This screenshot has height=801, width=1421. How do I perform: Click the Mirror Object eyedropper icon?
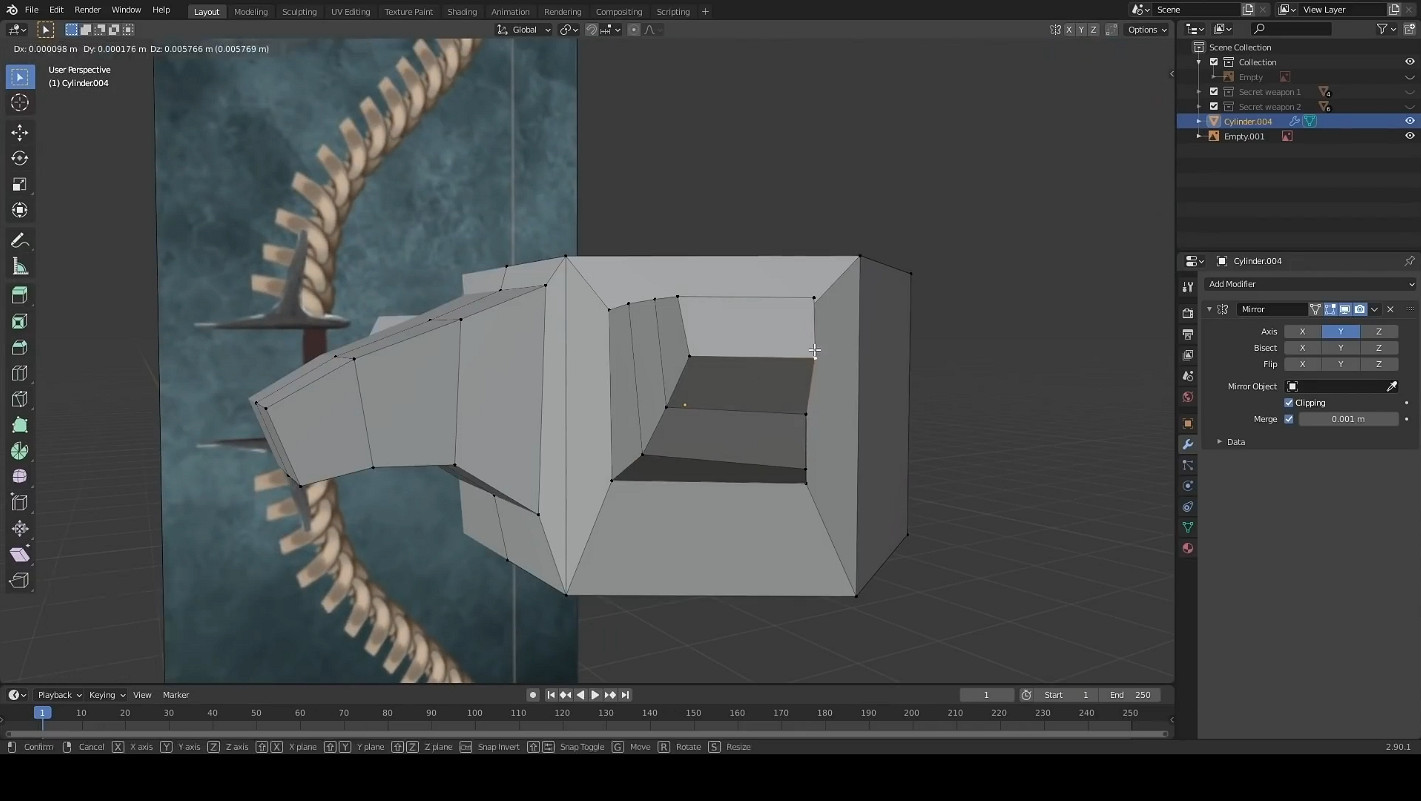coord(1391,386)
